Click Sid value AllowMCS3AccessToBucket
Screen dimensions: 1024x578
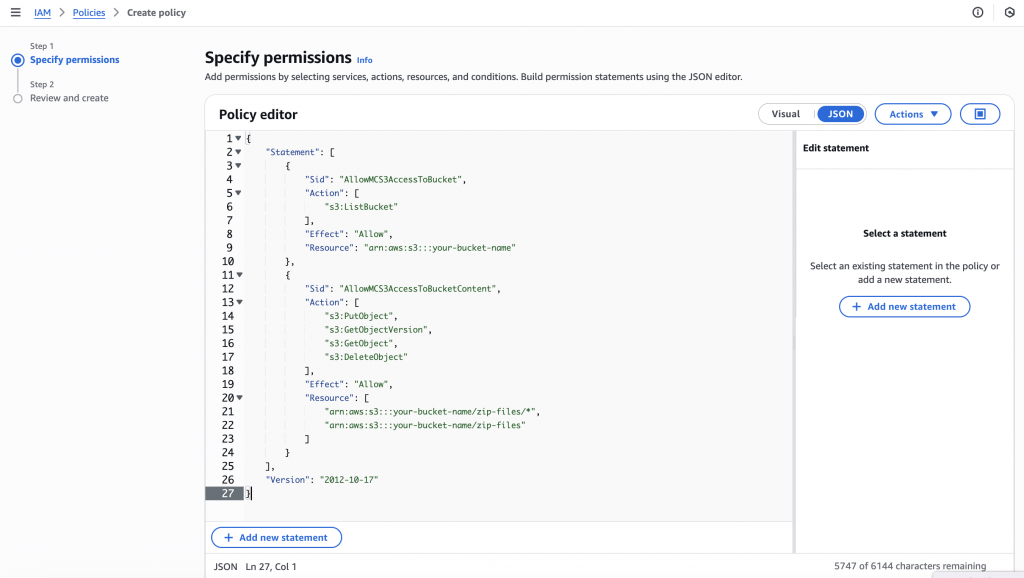[x=400, y=180]
